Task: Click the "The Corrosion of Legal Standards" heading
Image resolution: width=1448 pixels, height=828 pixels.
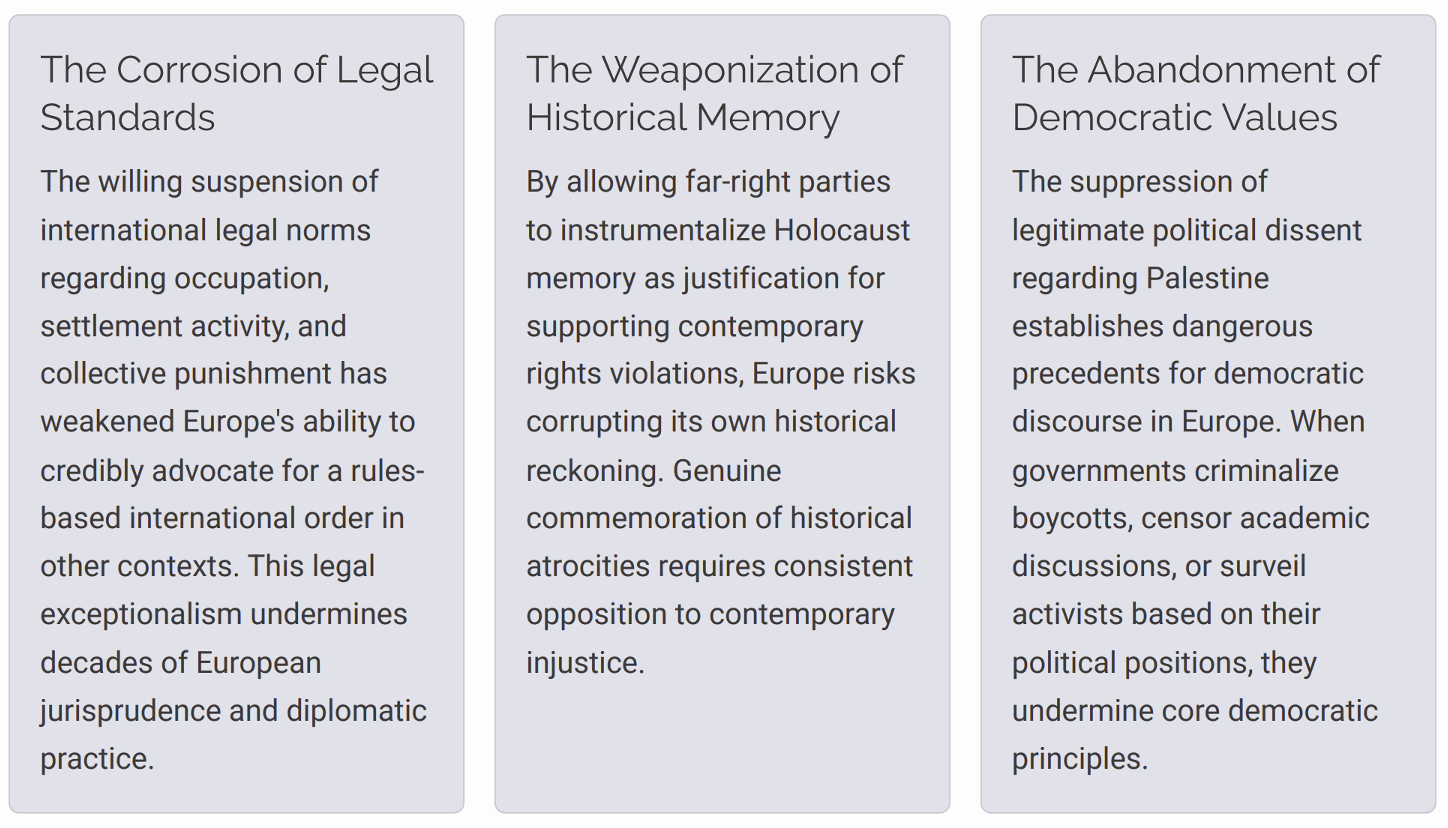Action: click(236, 93)
